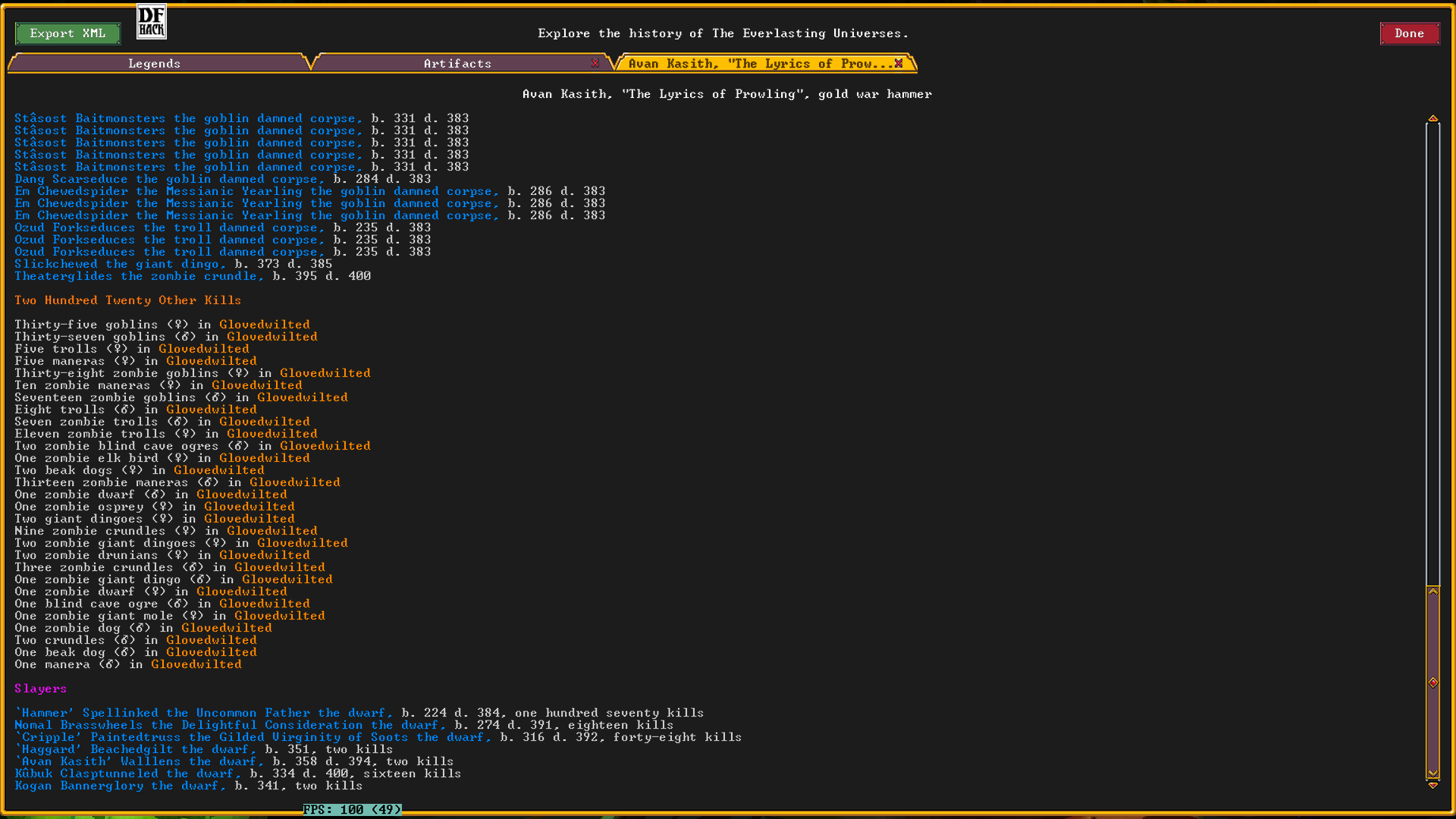Click the magenta "Slayers" heading
The width and height of the screenshot is (1456, 819).
point(41,689)
